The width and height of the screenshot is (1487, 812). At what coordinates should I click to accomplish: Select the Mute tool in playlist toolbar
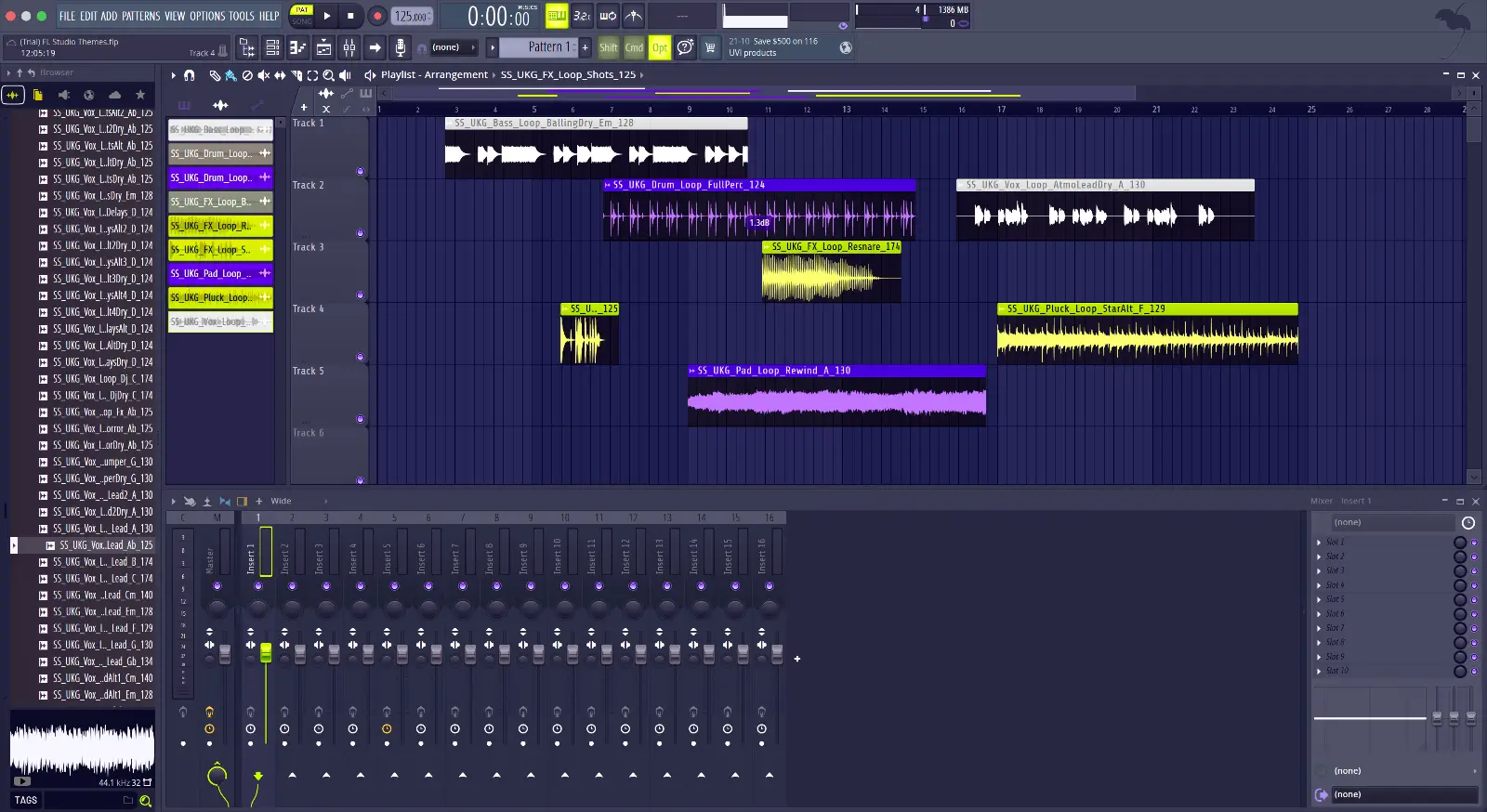(x=263, y=75)
